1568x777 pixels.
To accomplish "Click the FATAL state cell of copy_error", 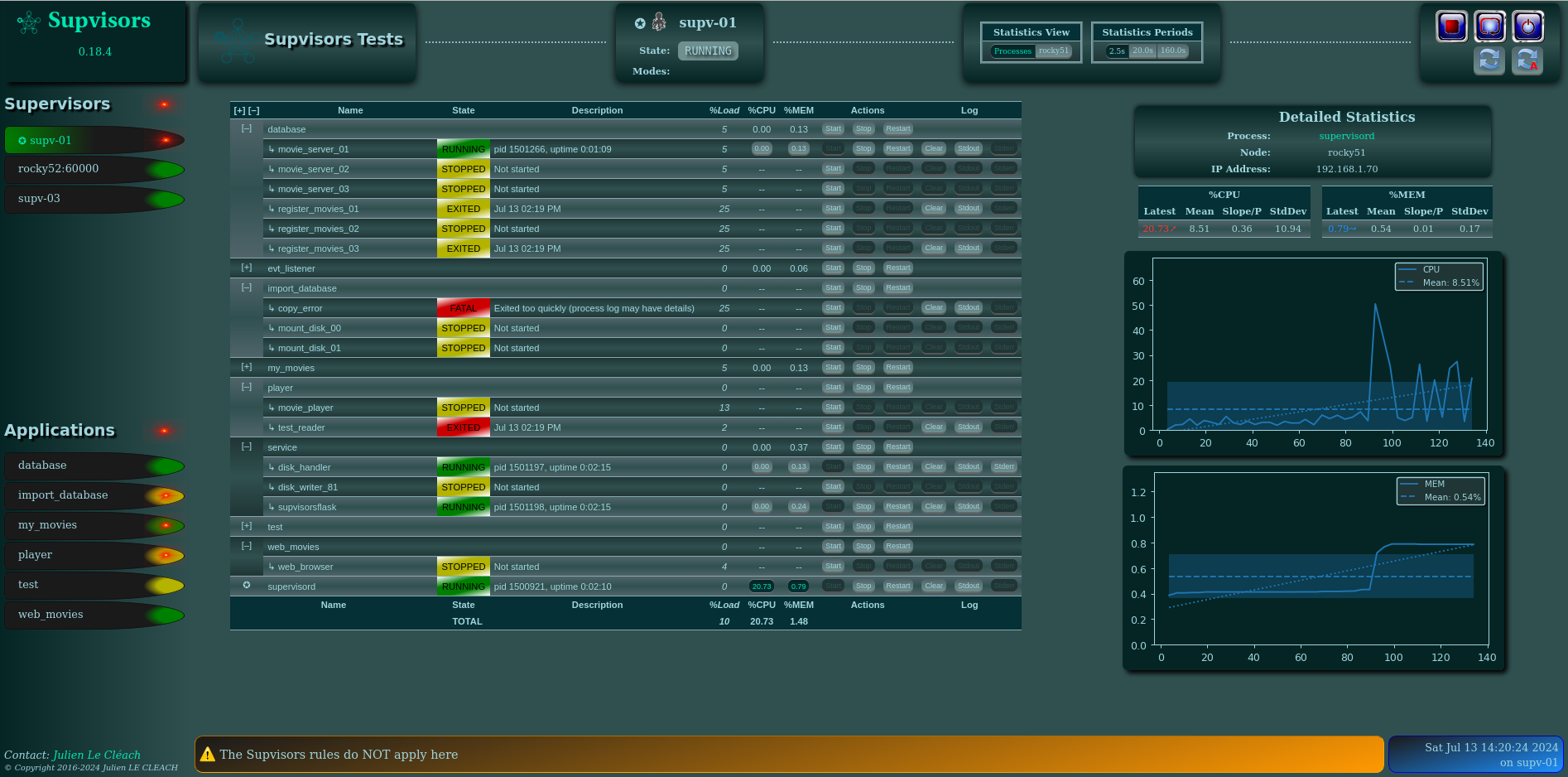I will (464, 308).
